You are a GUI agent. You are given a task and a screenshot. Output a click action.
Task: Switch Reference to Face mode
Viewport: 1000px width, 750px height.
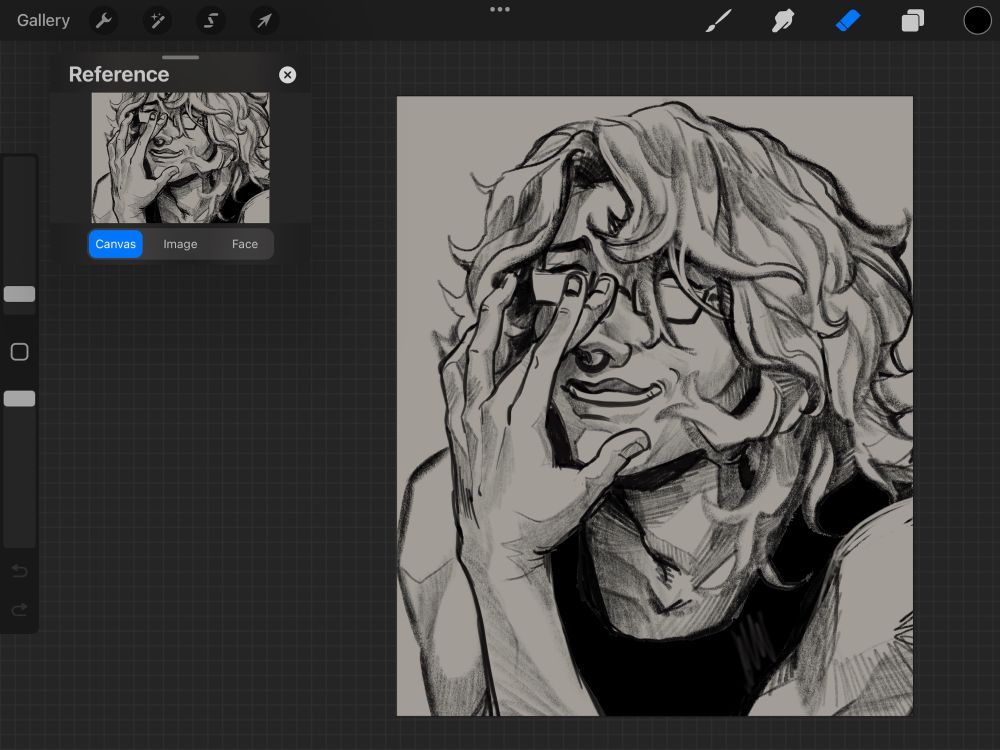click(x=245, y=244)
